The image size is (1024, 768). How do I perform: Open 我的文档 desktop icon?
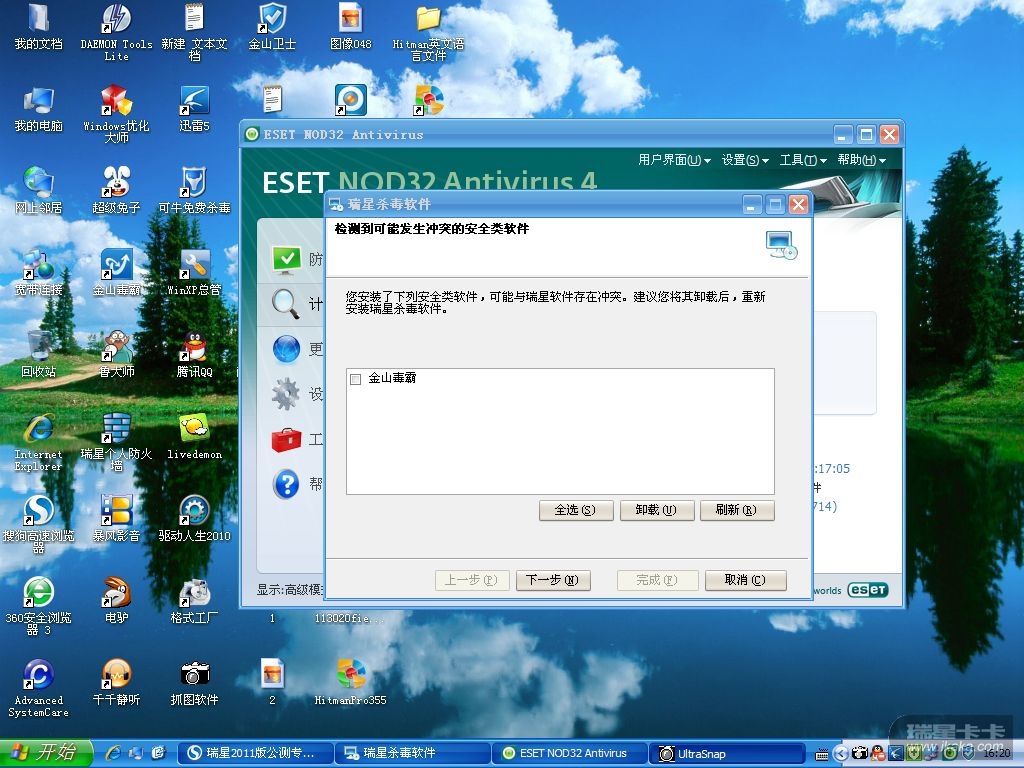pos(39,26)
